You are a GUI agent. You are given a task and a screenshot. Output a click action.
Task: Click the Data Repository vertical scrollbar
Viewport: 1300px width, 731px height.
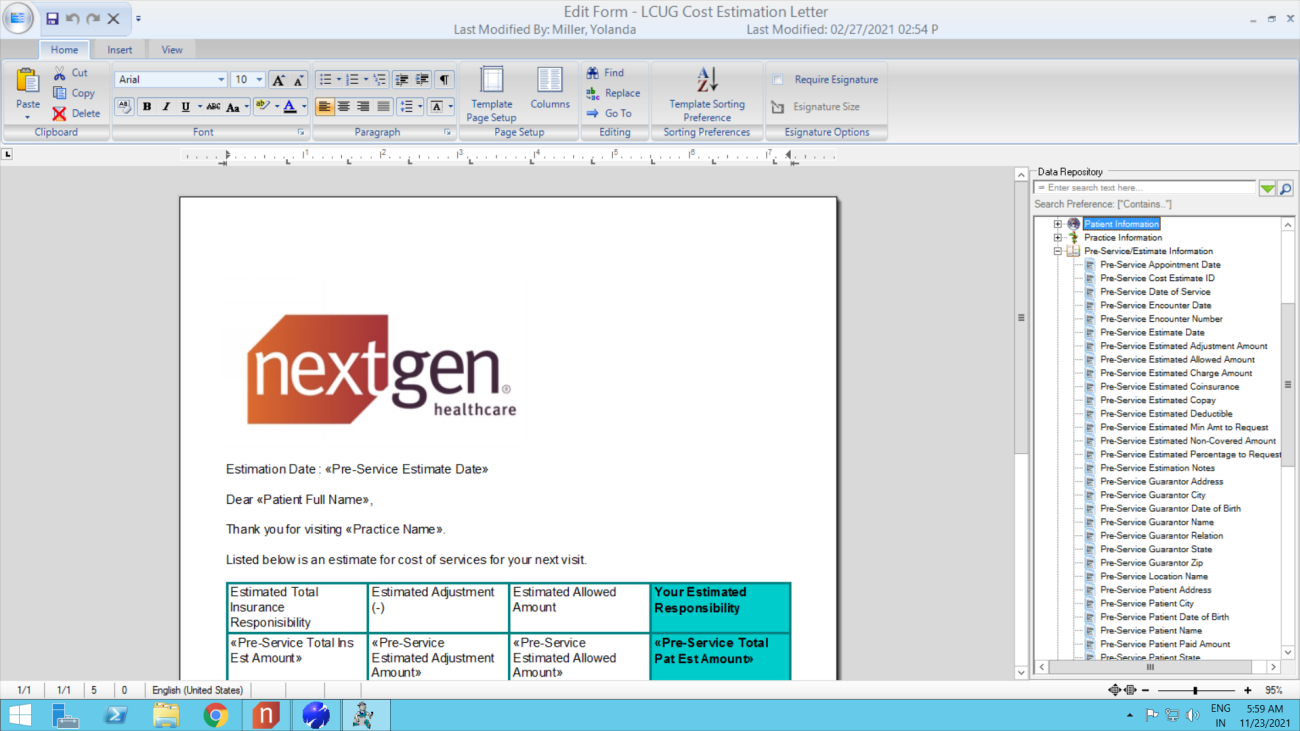click(x=1288, y=437)
